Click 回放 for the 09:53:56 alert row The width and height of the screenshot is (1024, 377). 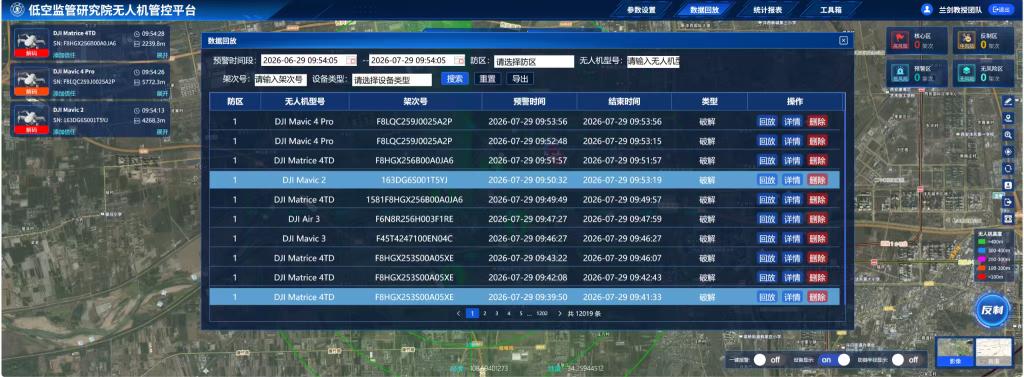pos(767,122)
